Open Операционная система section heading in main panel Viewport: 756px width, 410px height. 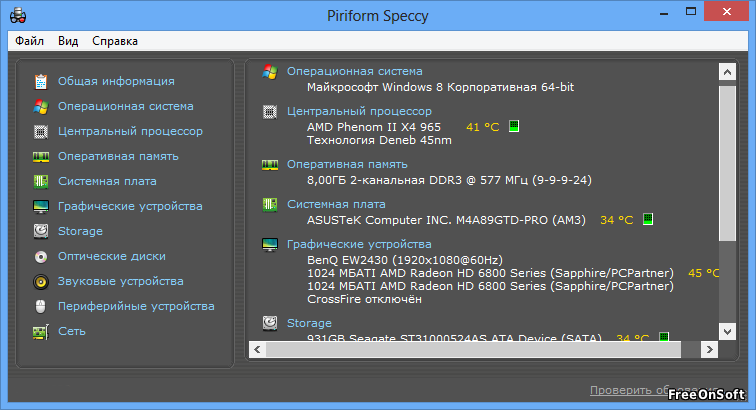(x=354, y=71)
